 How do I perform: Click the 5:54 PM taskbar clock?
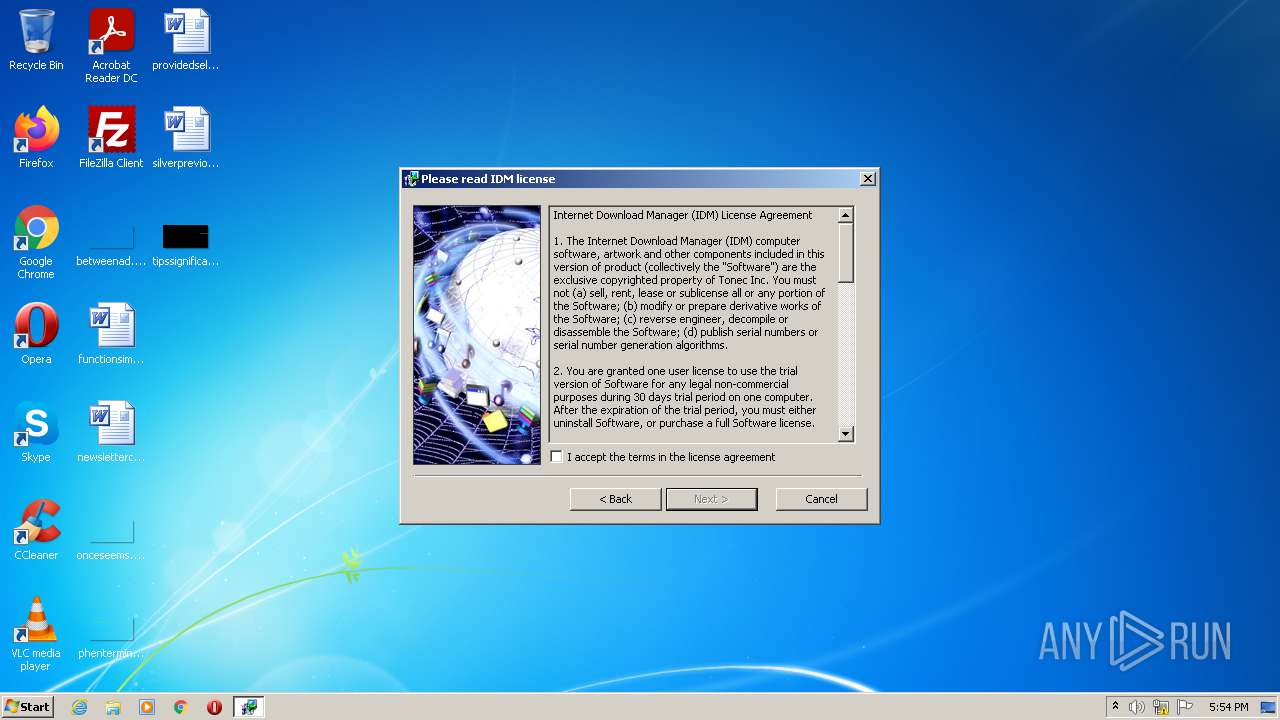point(1228,707)
